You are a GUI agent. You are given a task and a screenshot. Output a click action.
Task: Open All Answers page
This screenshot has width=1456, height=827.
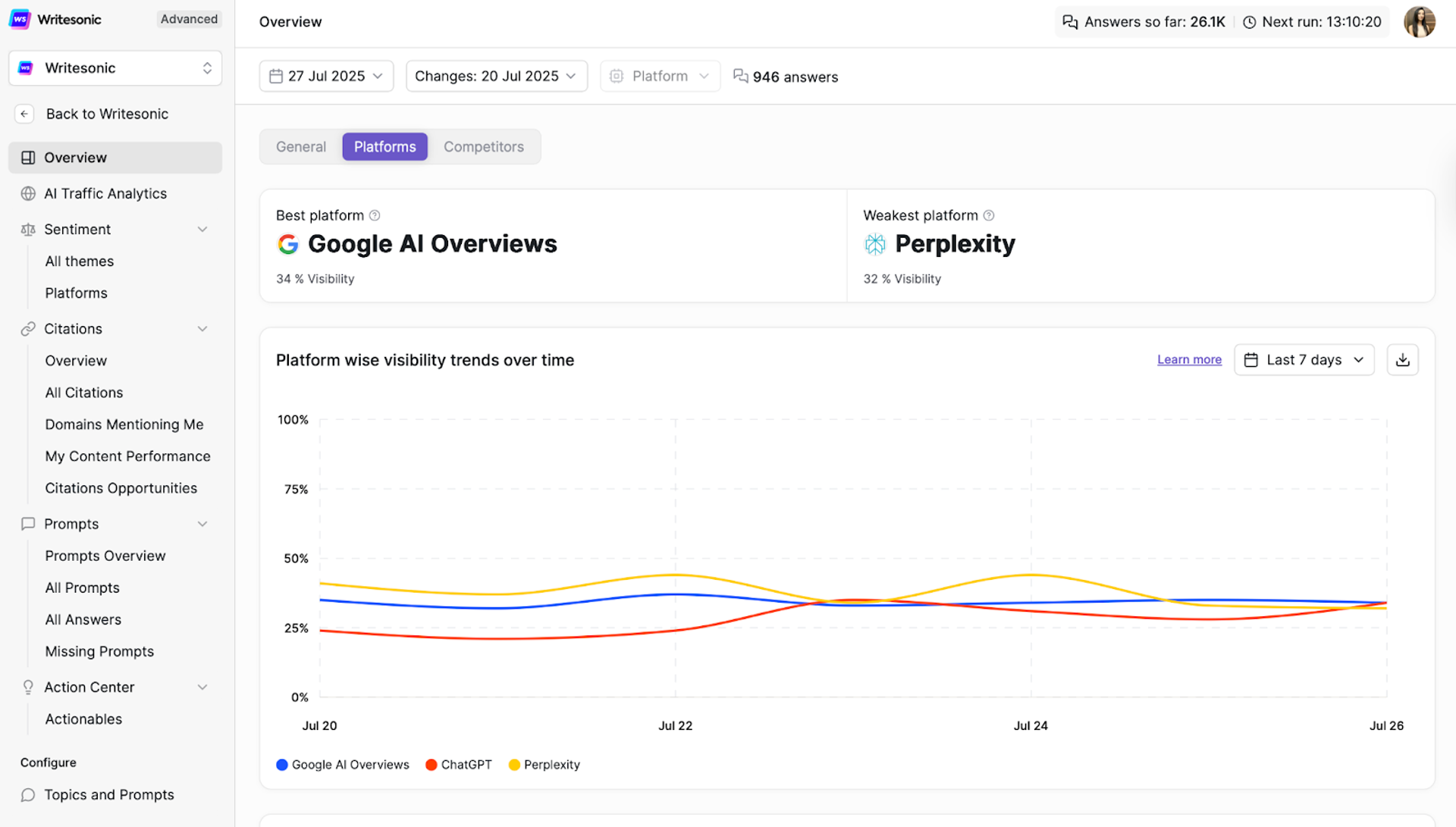pos(83,619)
